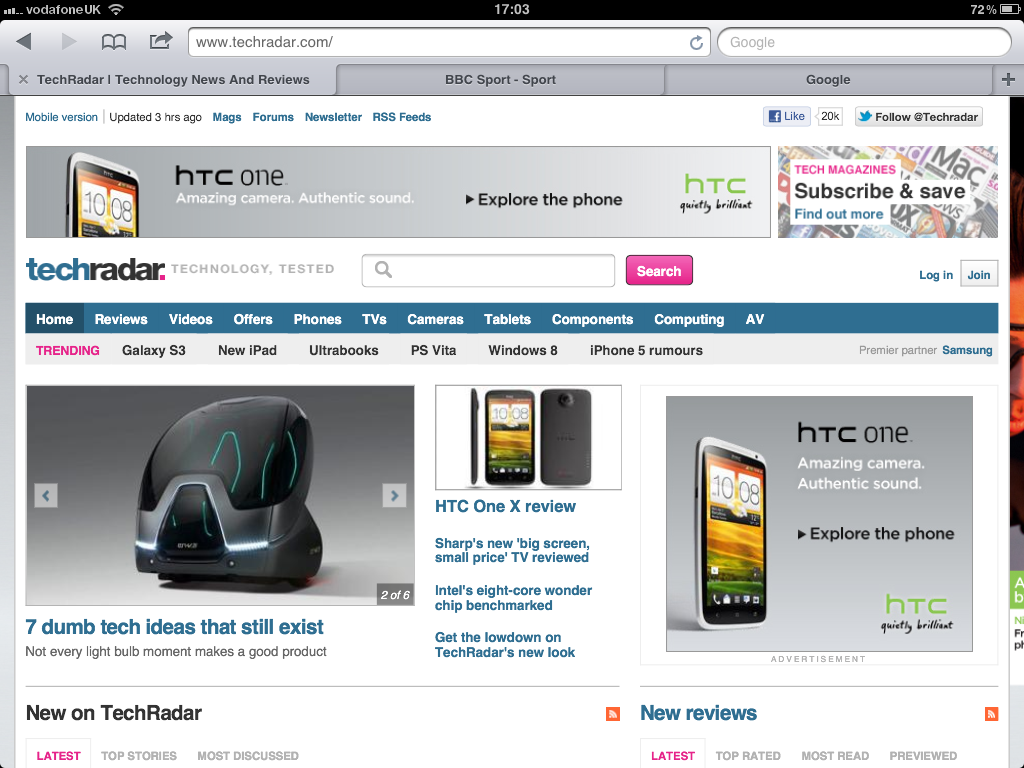Reload the page with refresh icon
Screen dimensions: 1024x768
tap(696, 42)
